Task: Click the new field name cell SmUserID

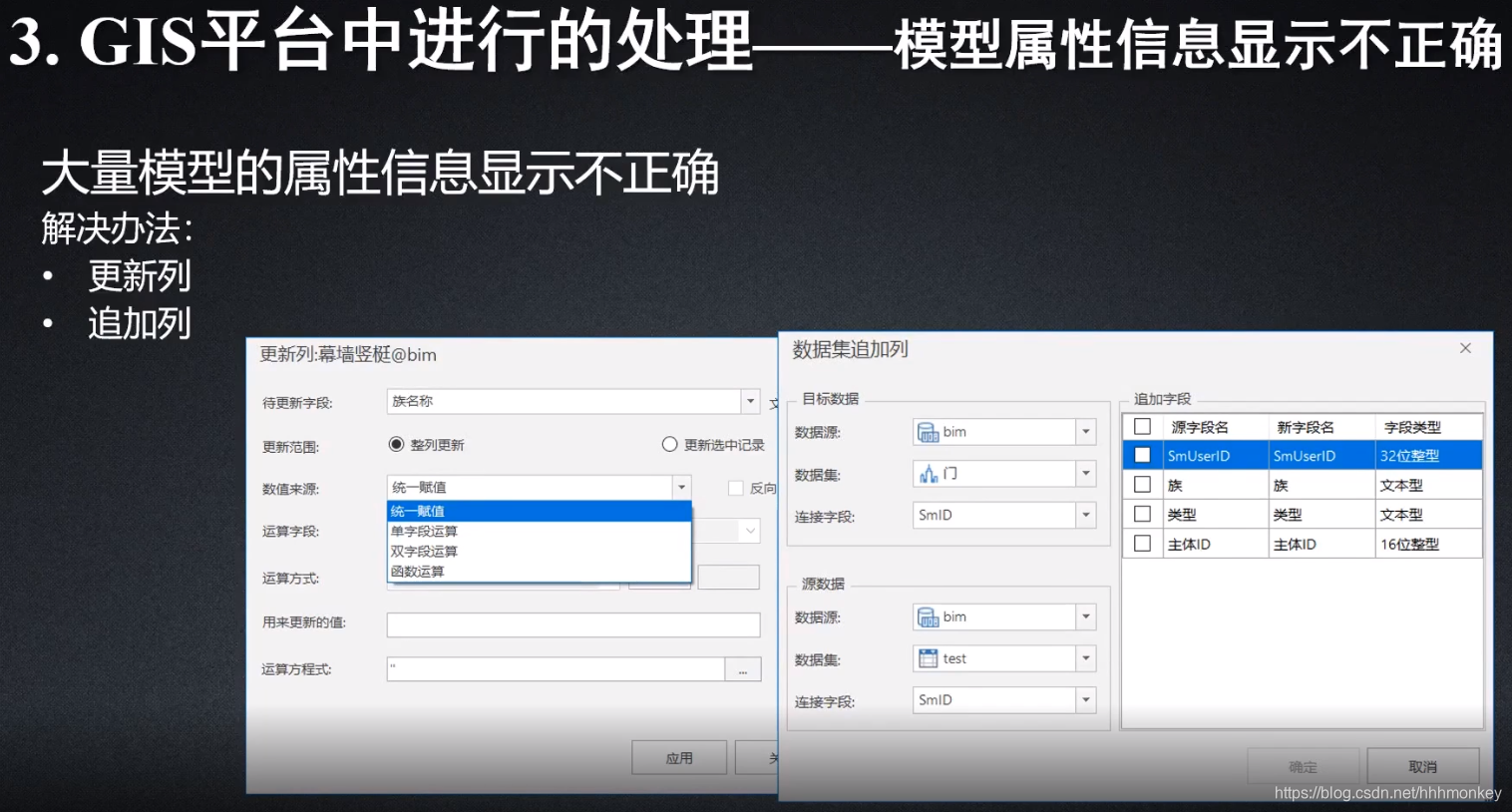Action: pyautogui.click(x=1322, y=456)
